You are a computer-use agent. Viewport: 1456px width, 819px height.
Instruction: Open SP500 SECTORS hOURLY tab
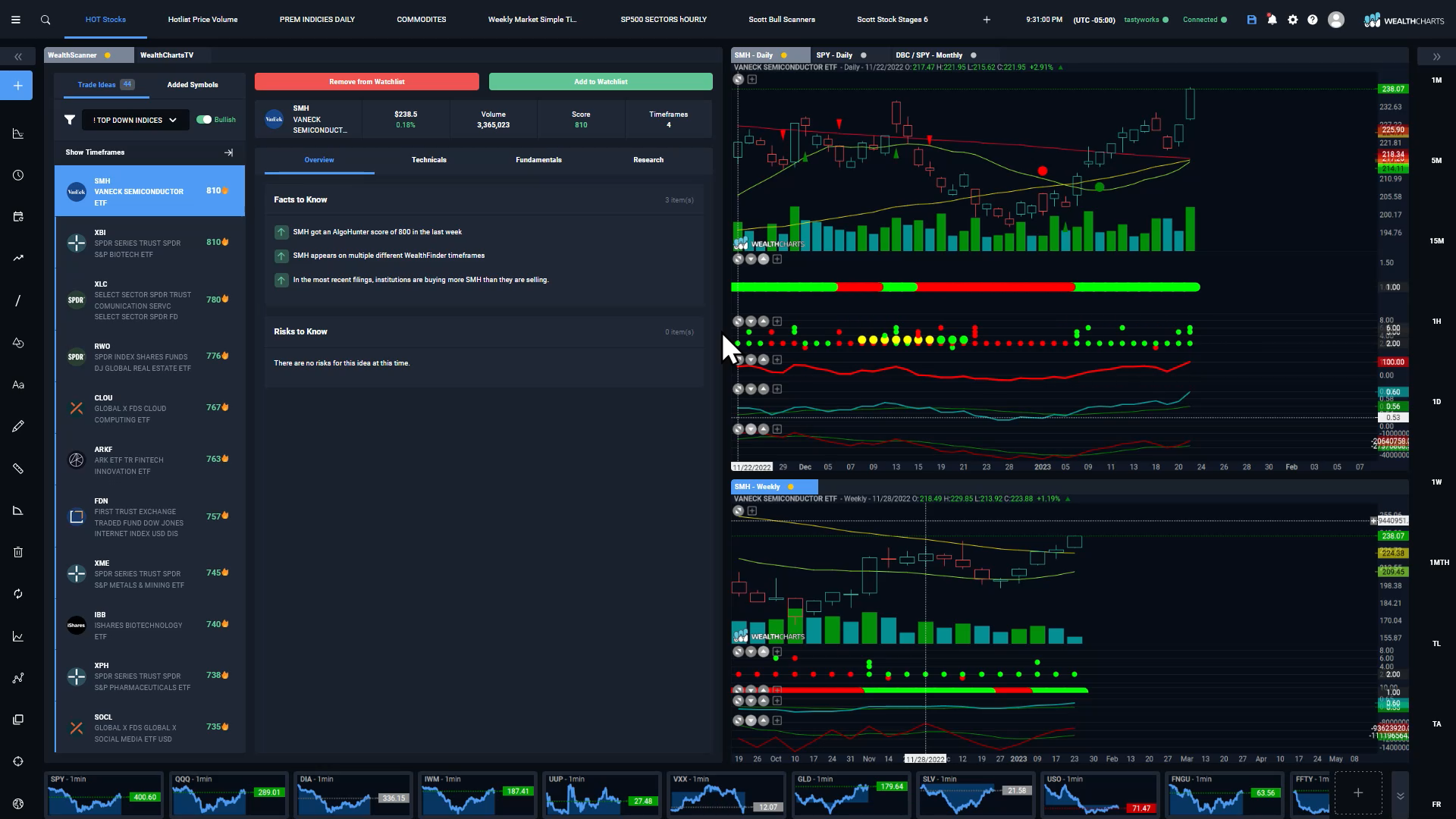click(x=664, y=20)
